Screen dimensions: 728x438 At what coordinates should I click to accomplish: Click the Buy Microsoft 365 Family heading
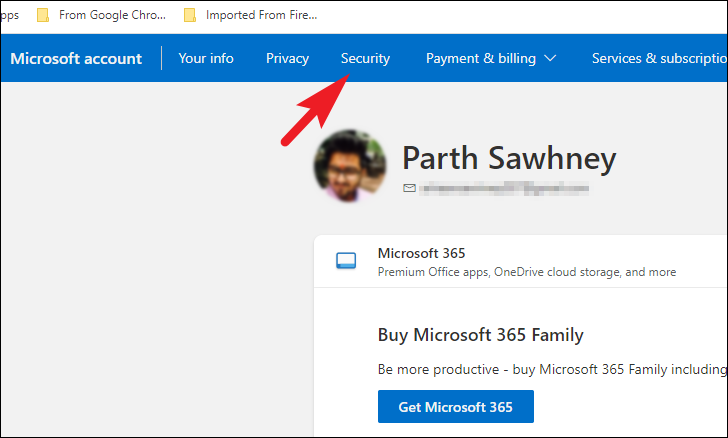coord(481,335)
